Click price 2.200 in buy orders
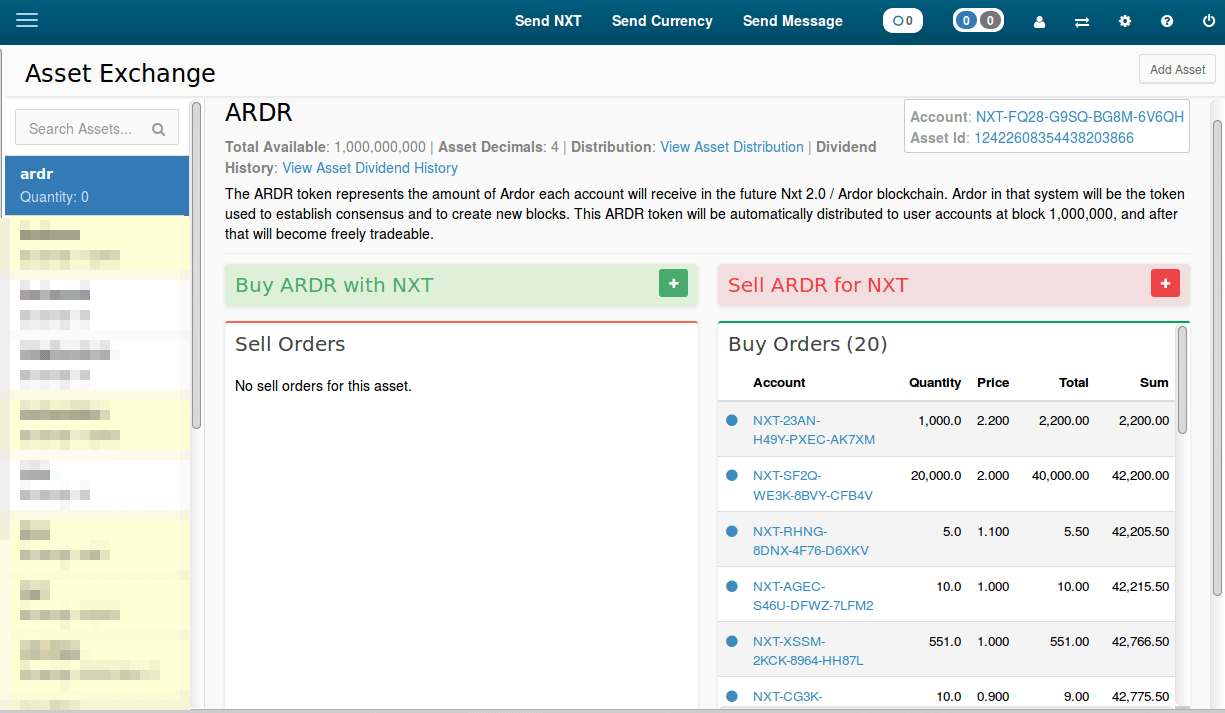The image size is (1225, 713). click(993, 421)
